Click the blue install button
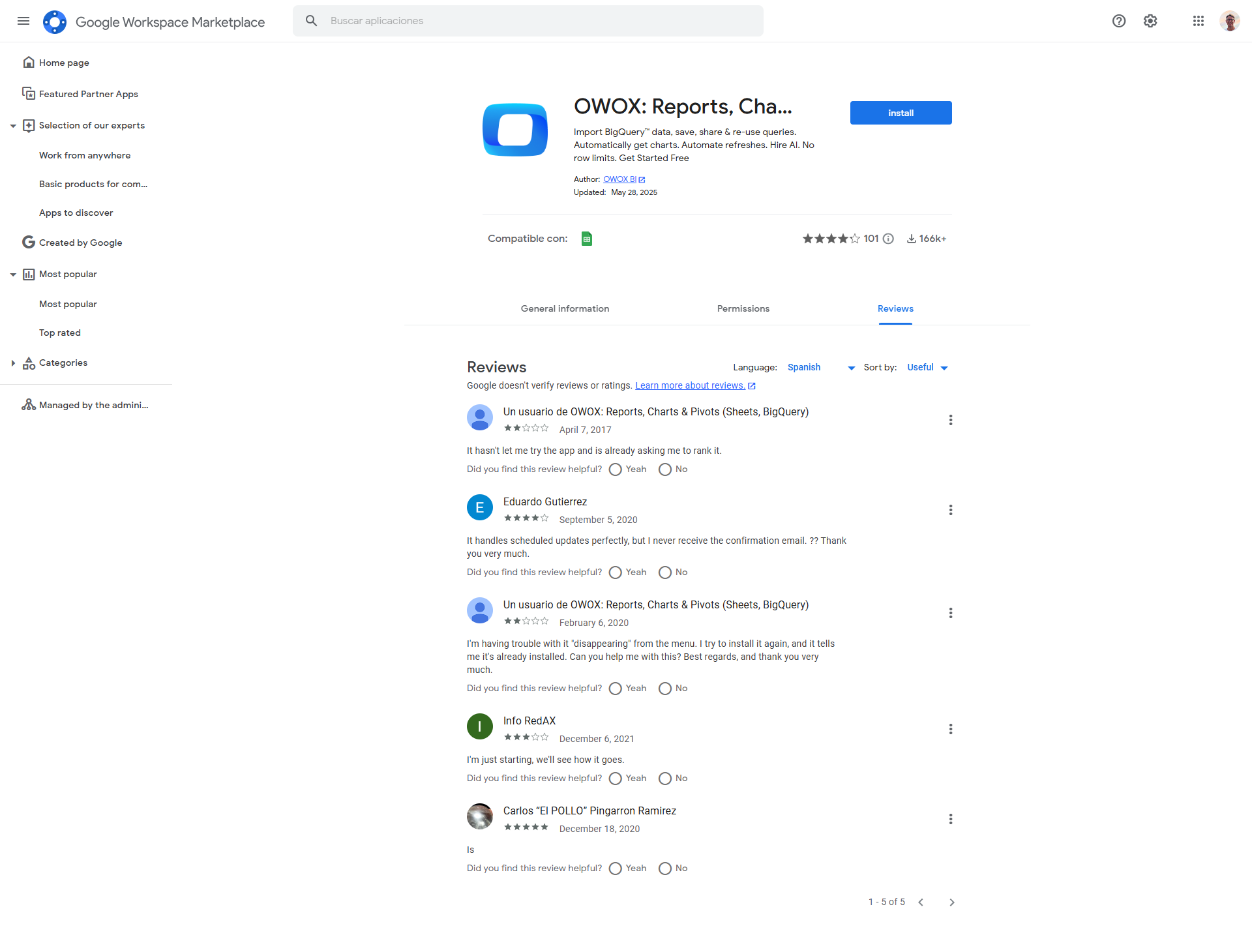 tap(901, 113)
